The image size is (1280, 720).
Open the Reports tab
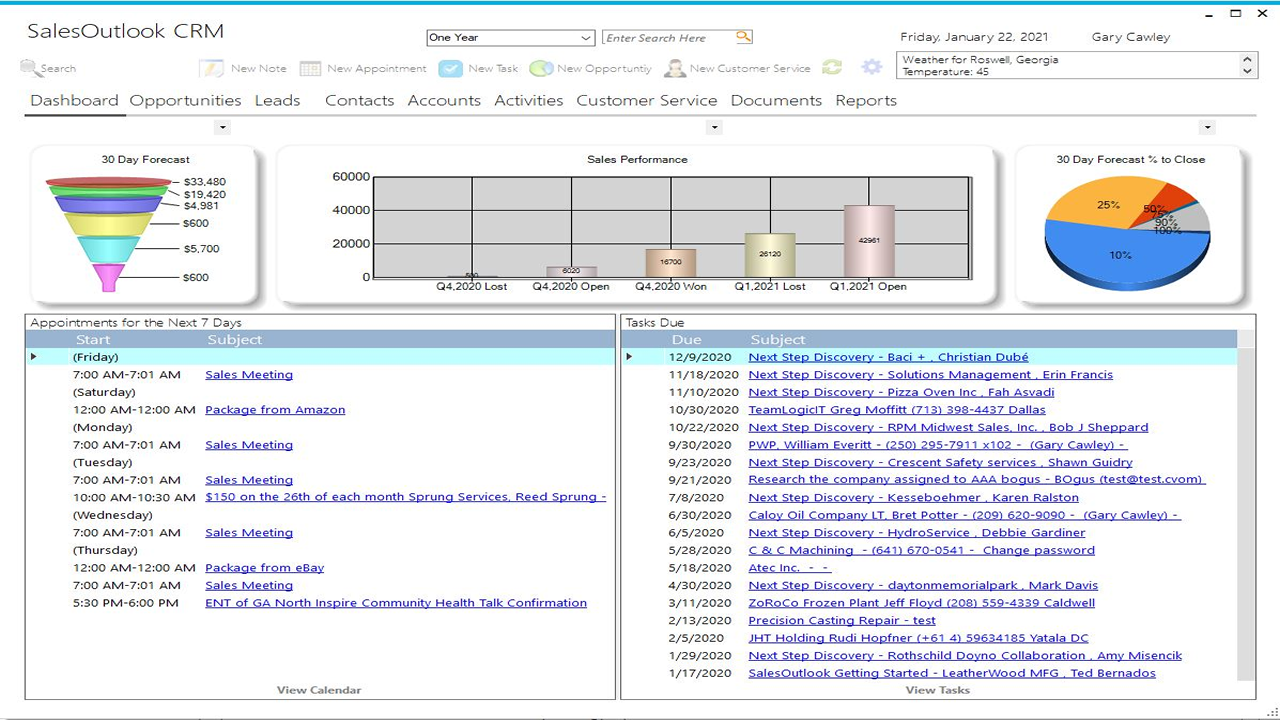(x=865, y=100)
